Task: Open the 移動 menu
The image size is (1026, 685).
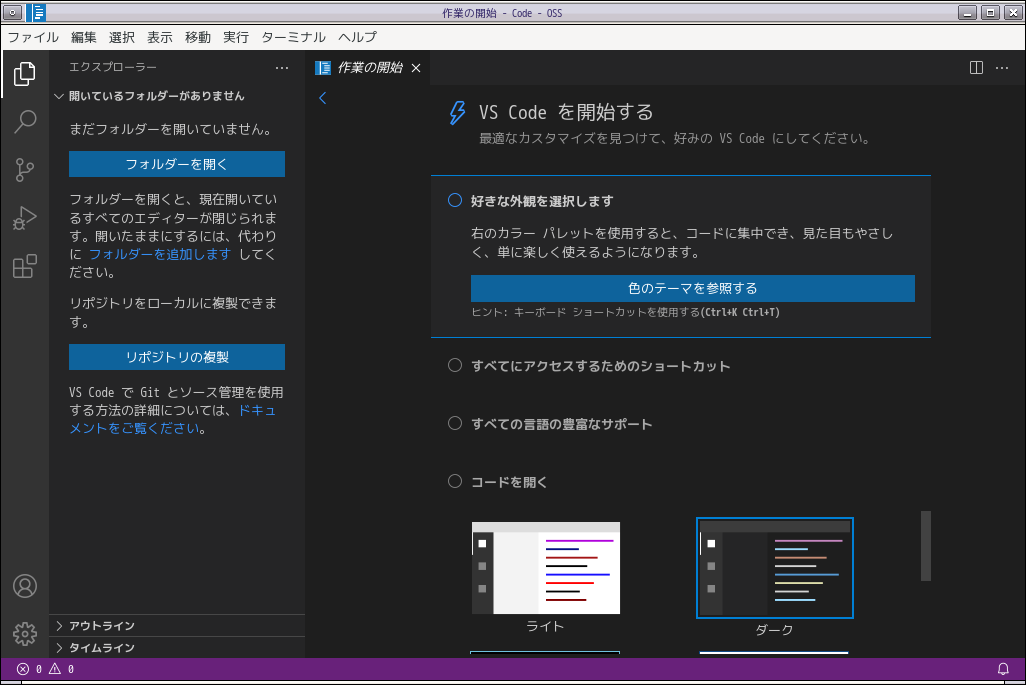Action: (x=198, y=37)
